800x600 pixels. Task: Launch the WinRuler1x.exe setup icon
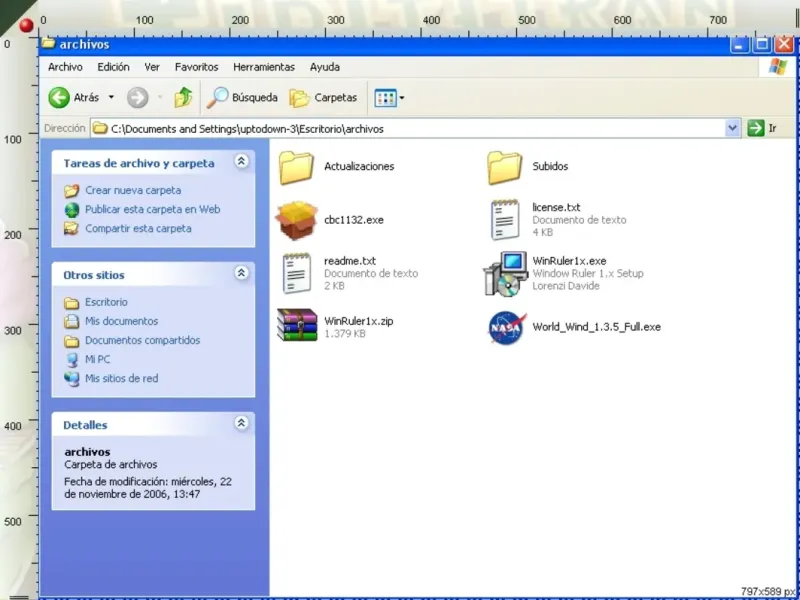(x=506, y=274)
